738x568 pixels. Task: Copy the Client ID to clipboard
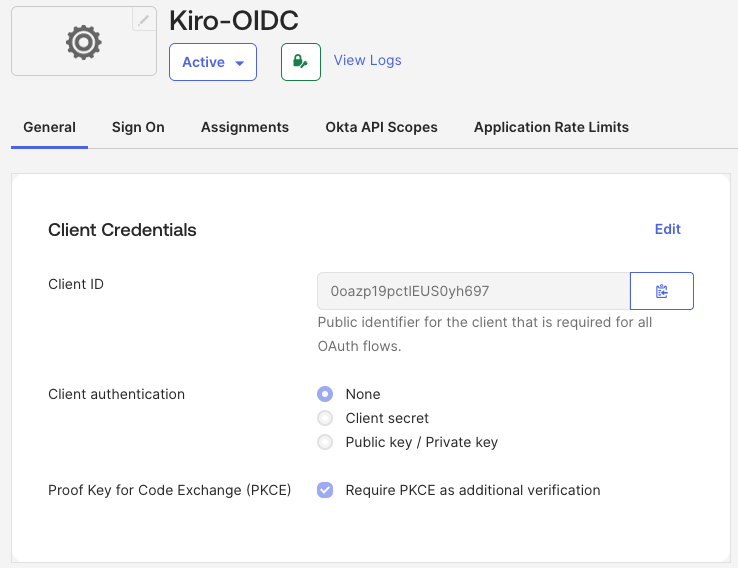tap(661, 291)
